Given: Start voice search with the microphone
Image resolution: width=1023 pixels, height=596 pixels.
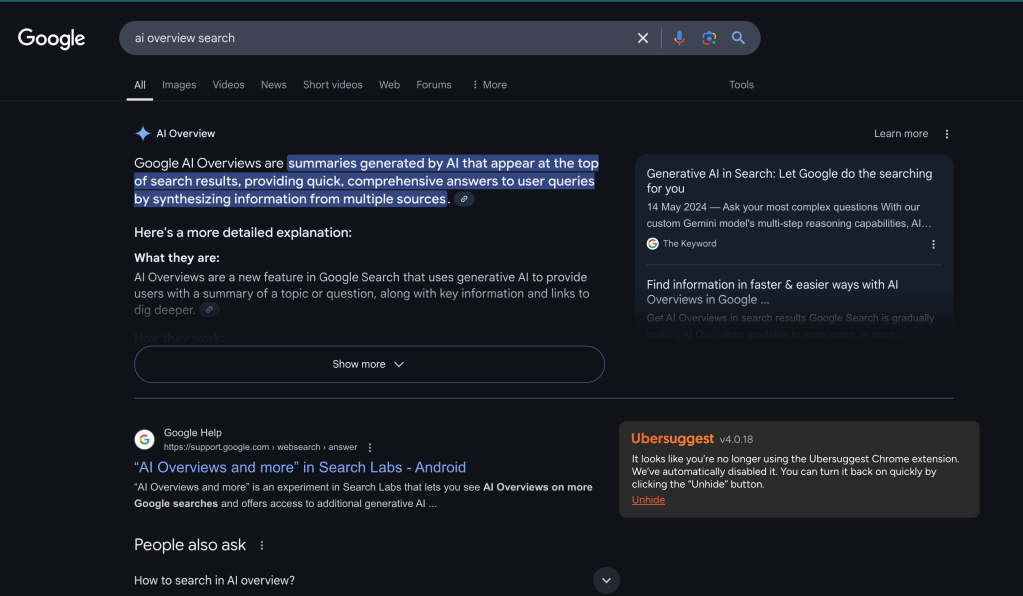Looking at the screenshot, I should (679, 38).
